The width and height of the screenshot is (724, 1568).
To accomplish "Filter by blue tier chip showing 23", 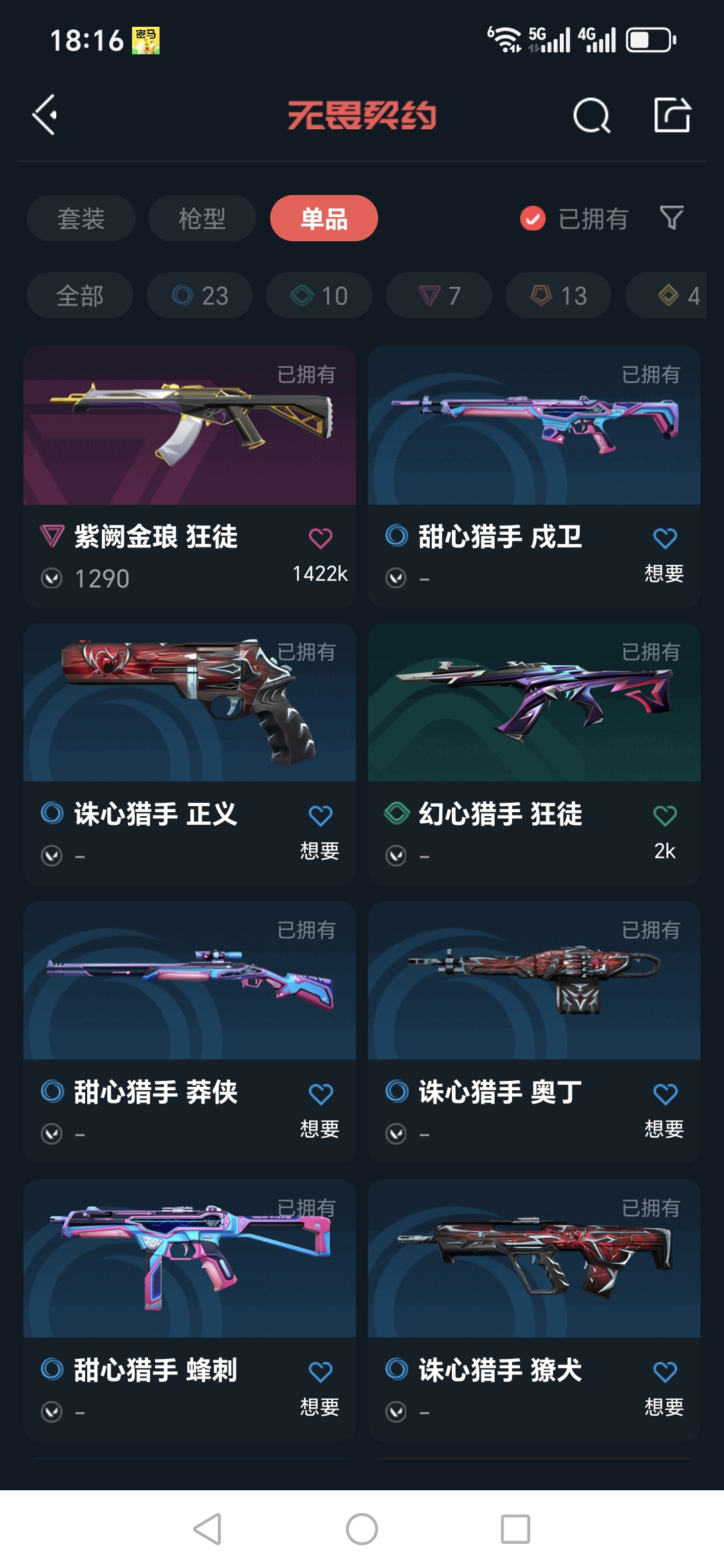I will tap(200, 296).
